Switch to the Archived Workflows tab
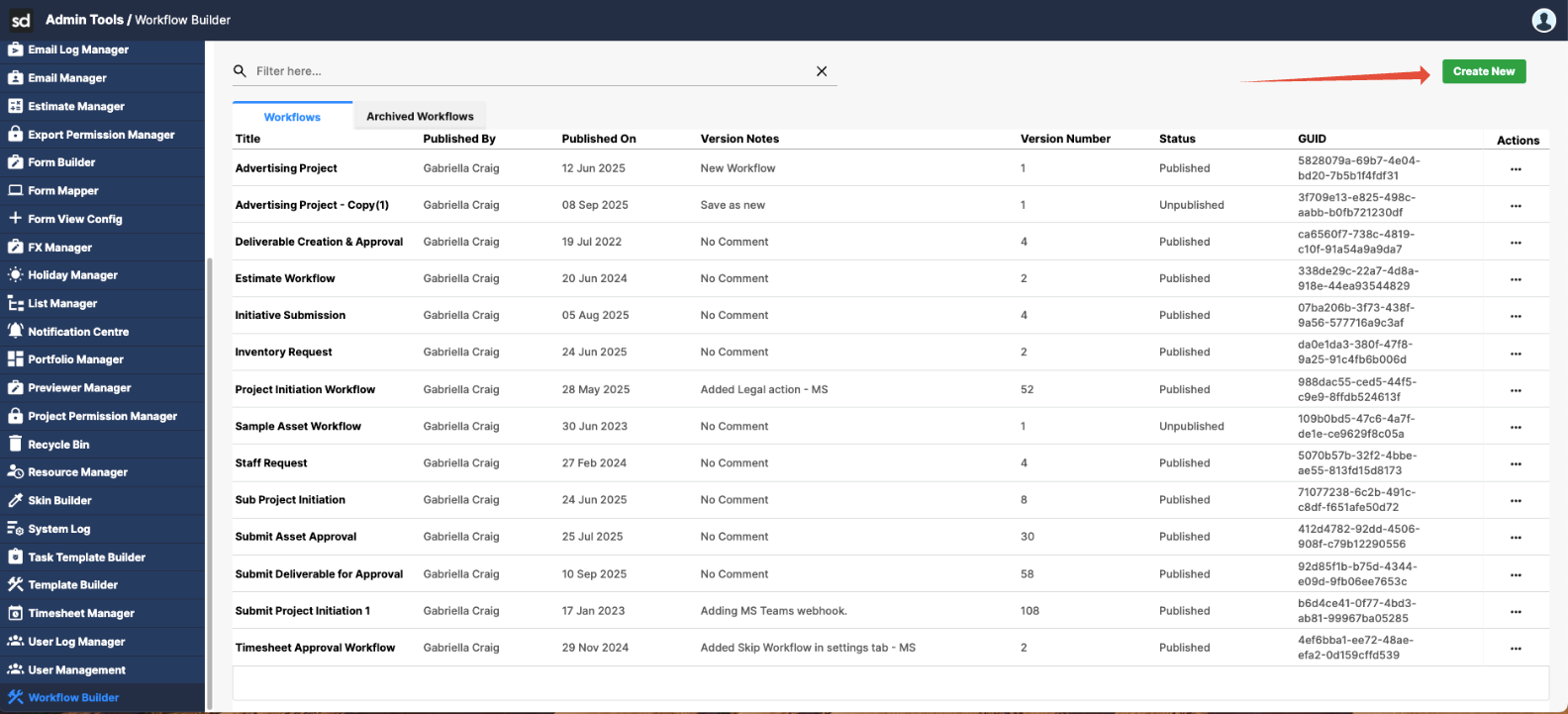 pyautogui.click(x=420, y=116)
